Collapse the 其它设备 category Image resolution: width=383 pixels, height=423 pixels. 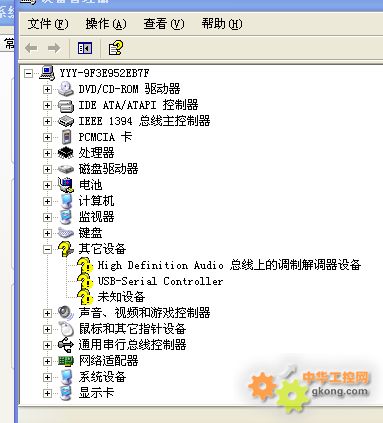point(47,249)
